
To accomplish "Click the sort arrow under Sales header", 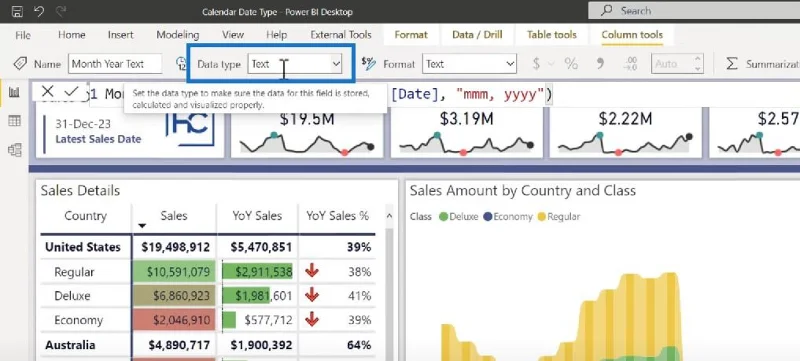I will coord(142,226).
